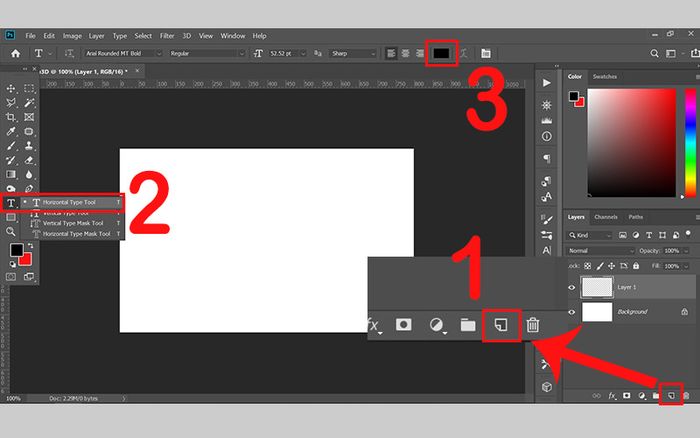
Task: Toggle lock all for layer
Action: click(x=636, y=266)
